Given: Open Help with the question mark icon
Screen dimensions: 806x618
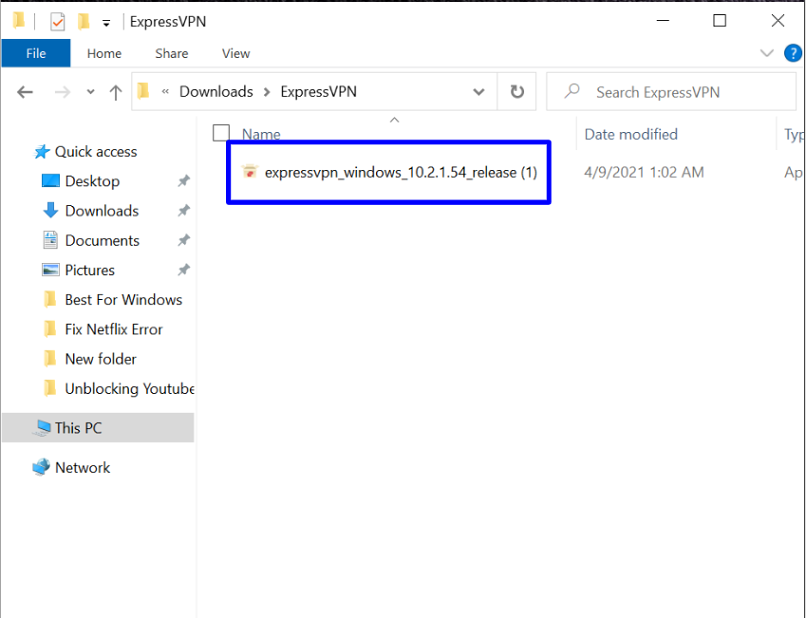Looking at the screenshot, I should pyautogui.click(x=793, y=53).
